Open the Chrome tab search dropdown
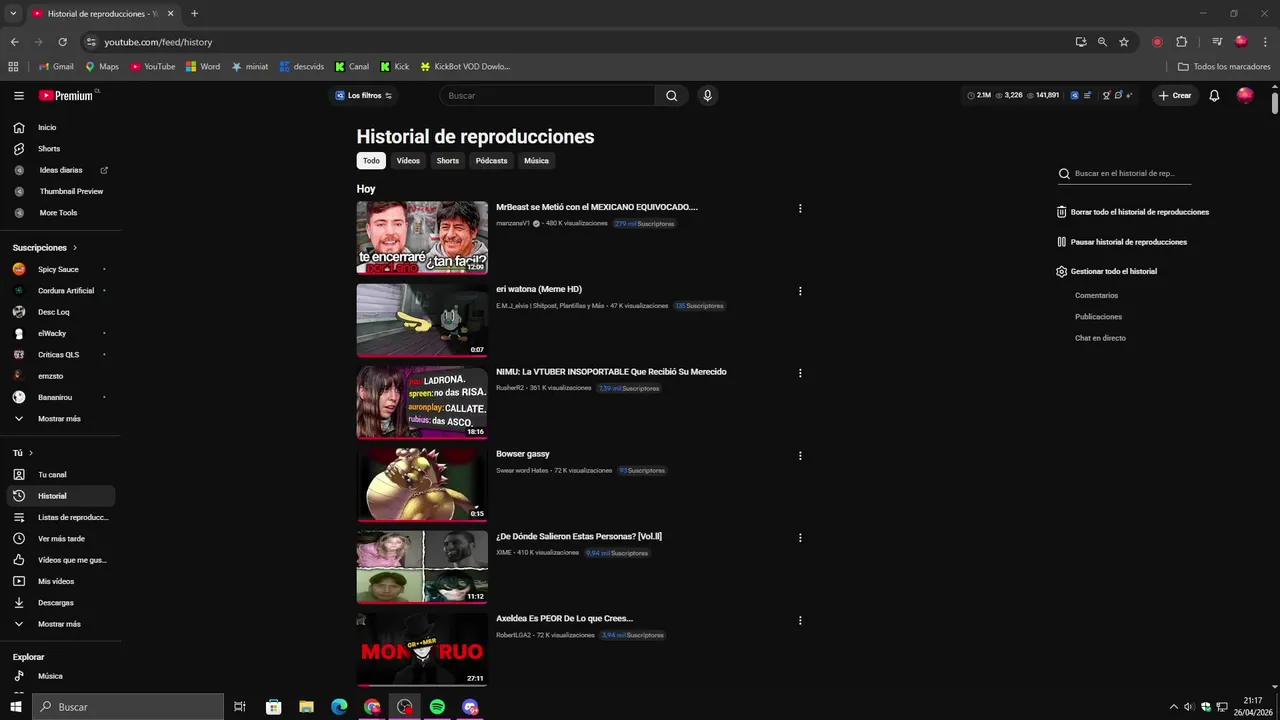The image size is (1280, 720). click(x=13, y=14)
